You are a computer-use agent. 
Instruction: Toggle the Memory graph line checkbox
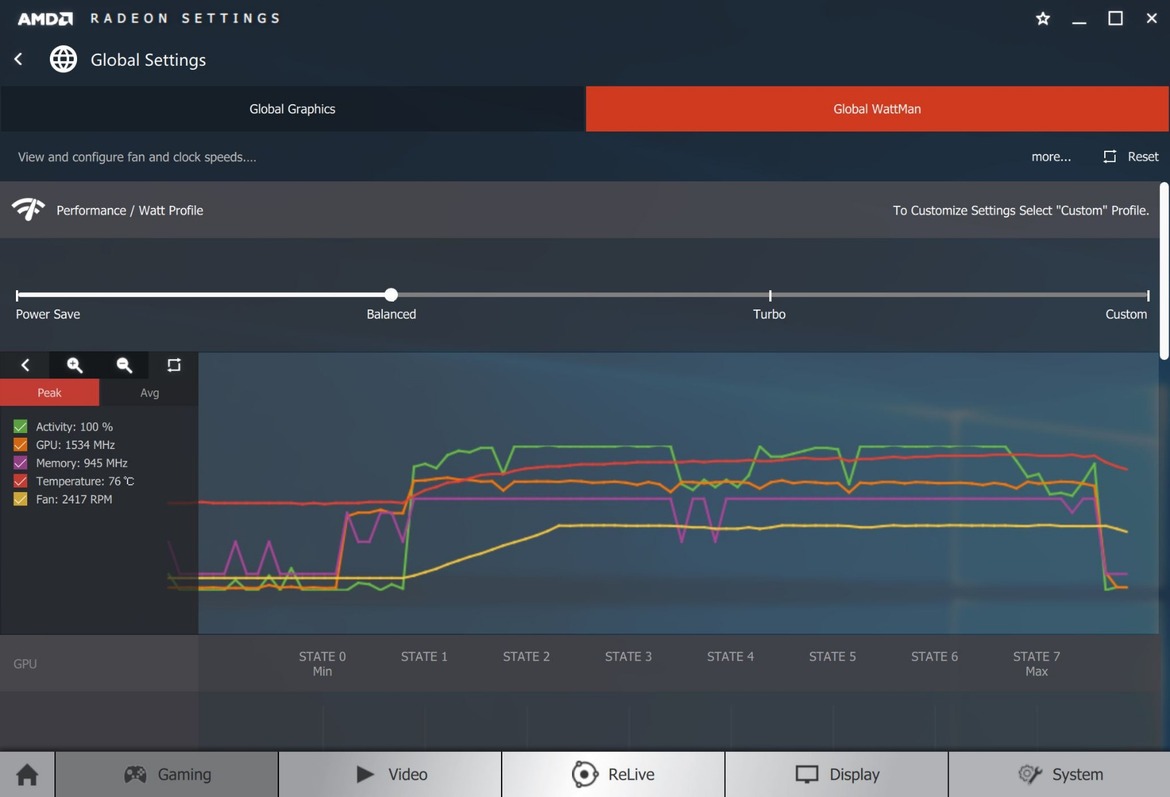tap(20, 463)
